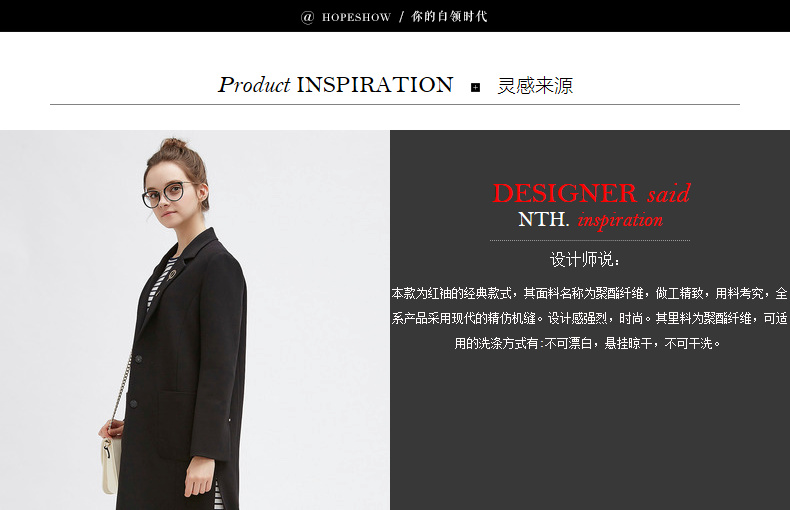The image size is (790, 510).
Task: Click the red DESIGNER said heading
Action: pyautogui.click(x=591, y=193)
